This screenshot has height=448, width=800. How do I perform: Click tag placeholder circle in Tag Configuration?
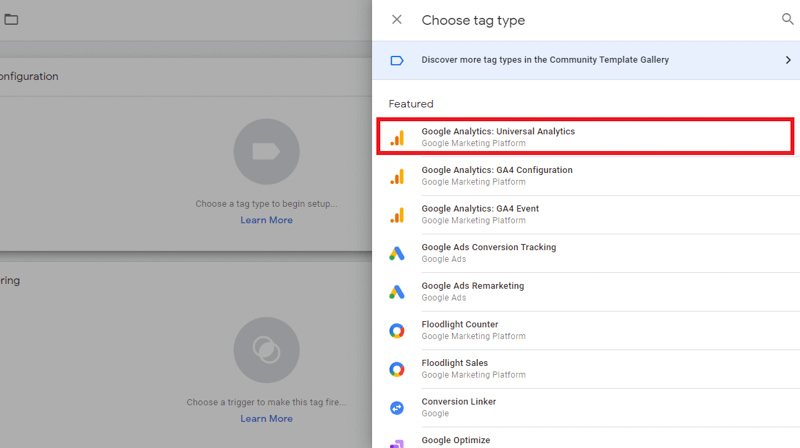point(266,152)
